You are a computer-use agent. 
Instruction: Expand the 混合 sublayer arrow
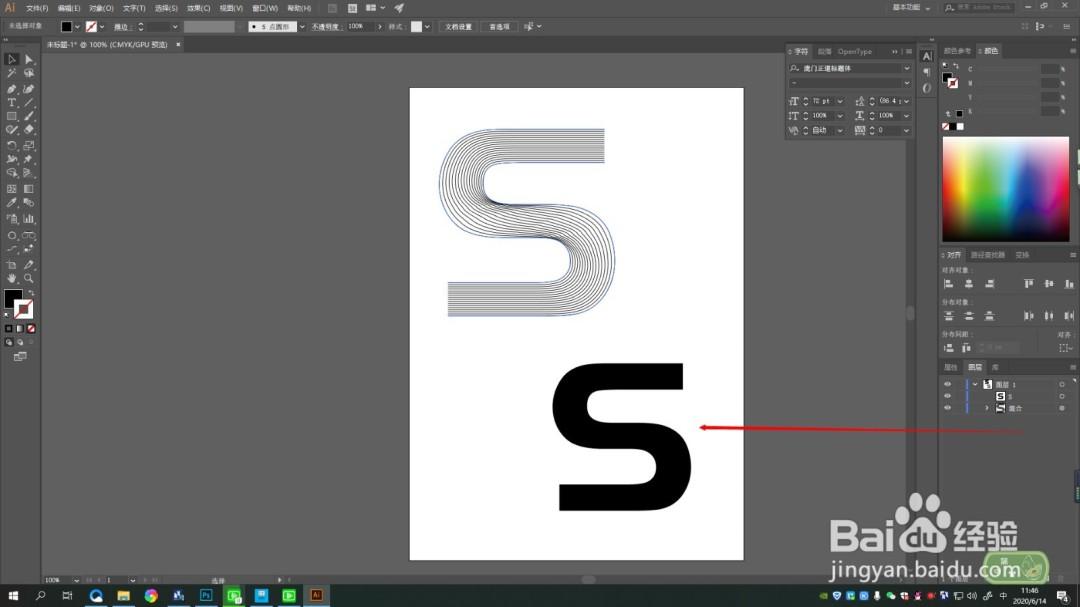tap(987, 408)
